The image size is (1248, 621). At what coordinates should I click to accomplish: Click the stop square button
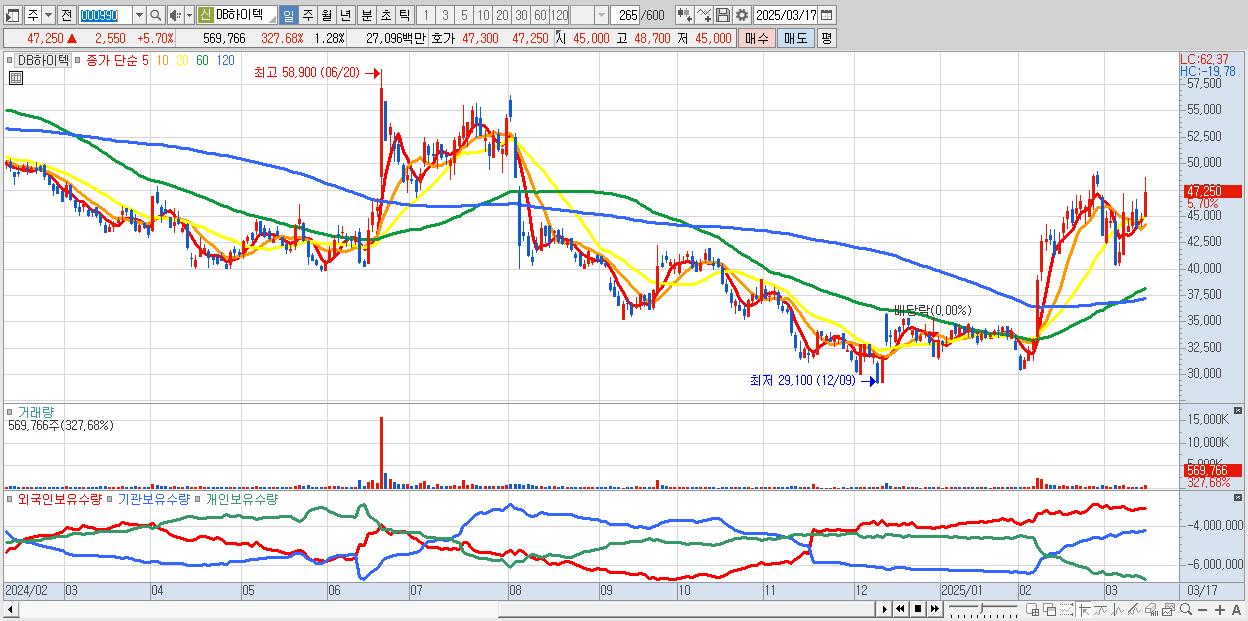pyautogui.click(x=918, y=609)
